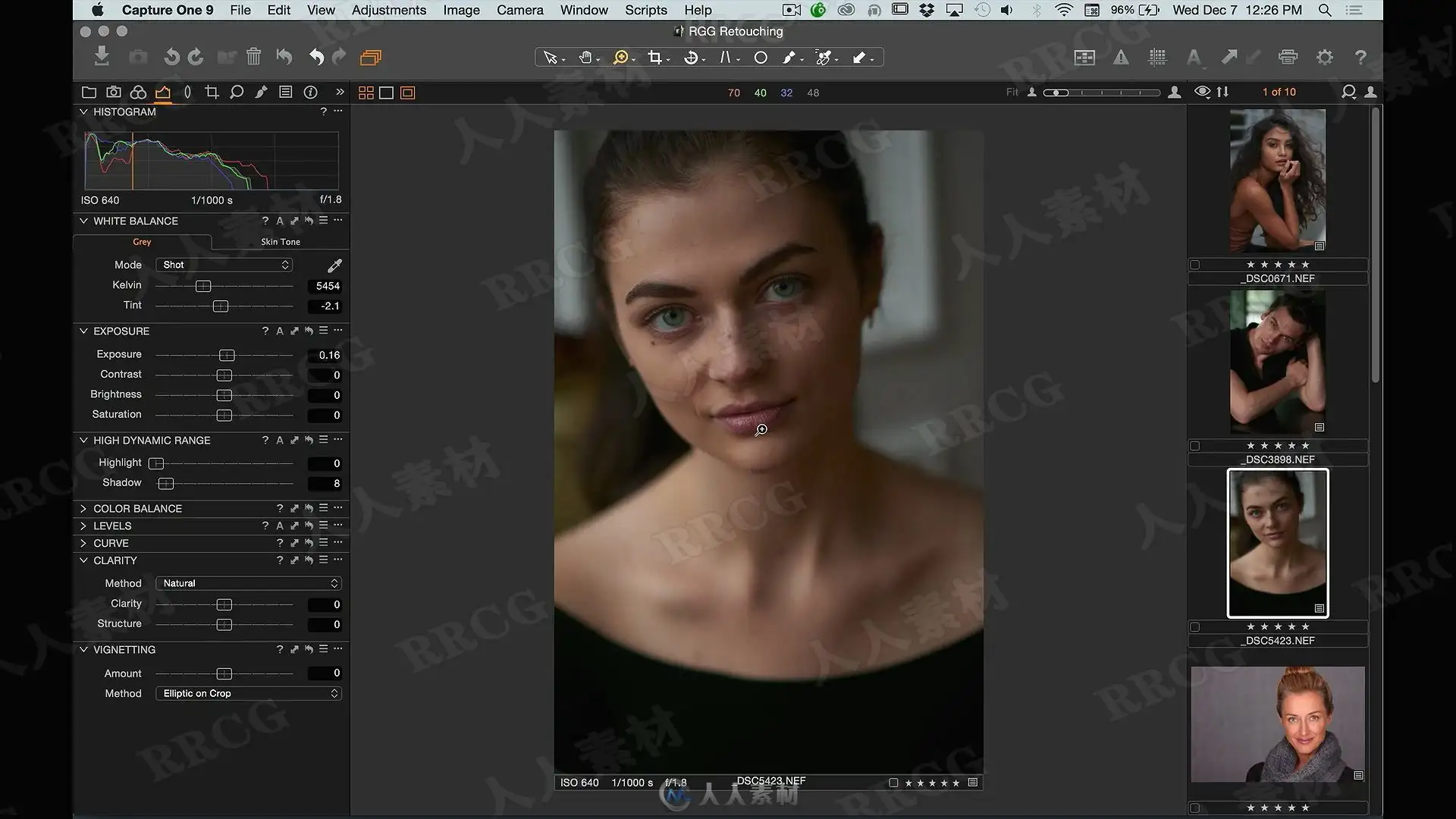
Task: Switch to the Skin Tone tab
Action: (x=281, y=242)
